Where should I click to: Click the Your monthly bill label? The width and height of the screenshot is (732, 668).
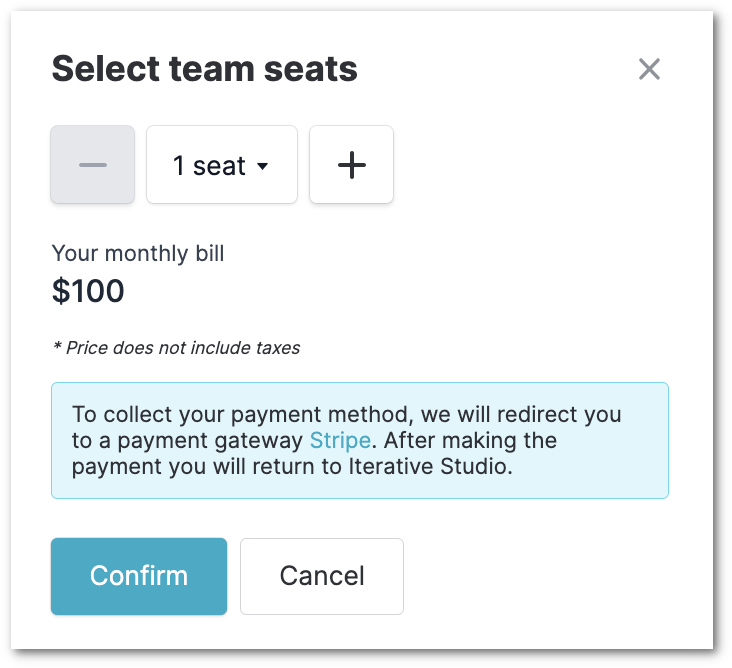(x=138, y=253)
